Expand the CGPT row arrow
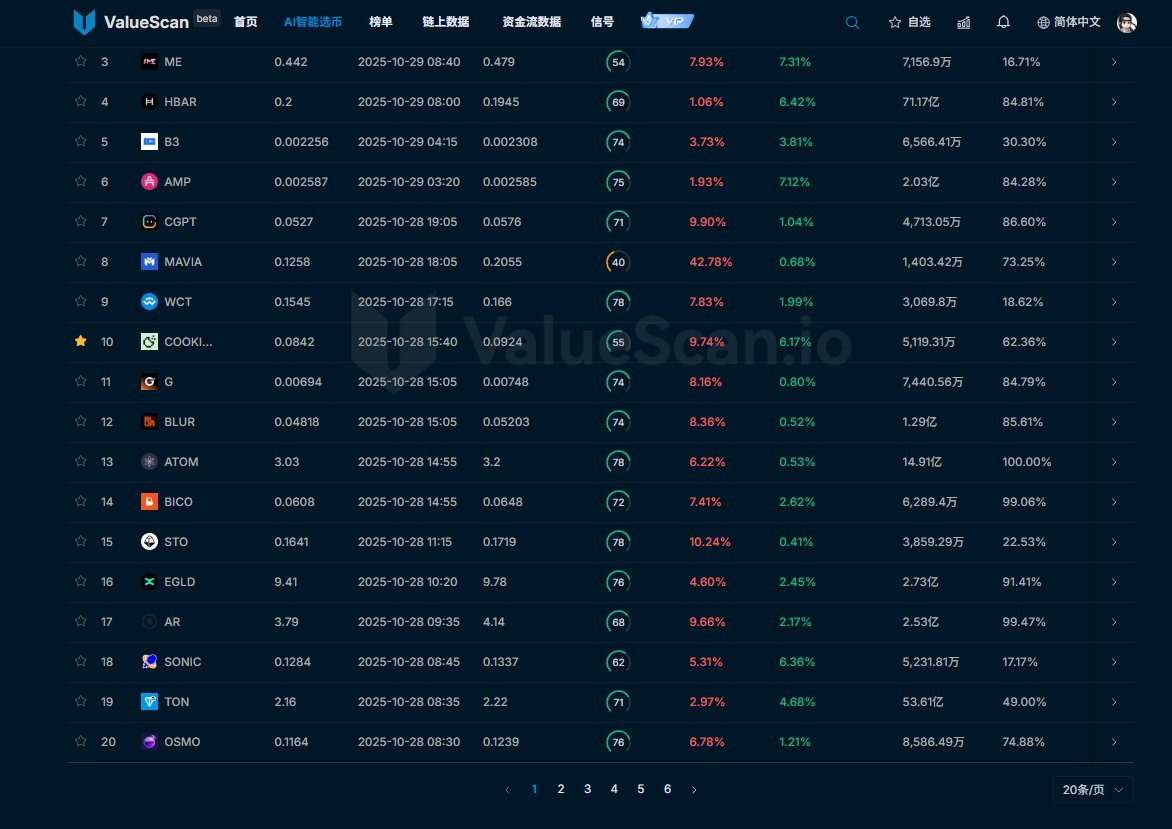Viewport: 1172px width, 829px height. [1114, 222]
